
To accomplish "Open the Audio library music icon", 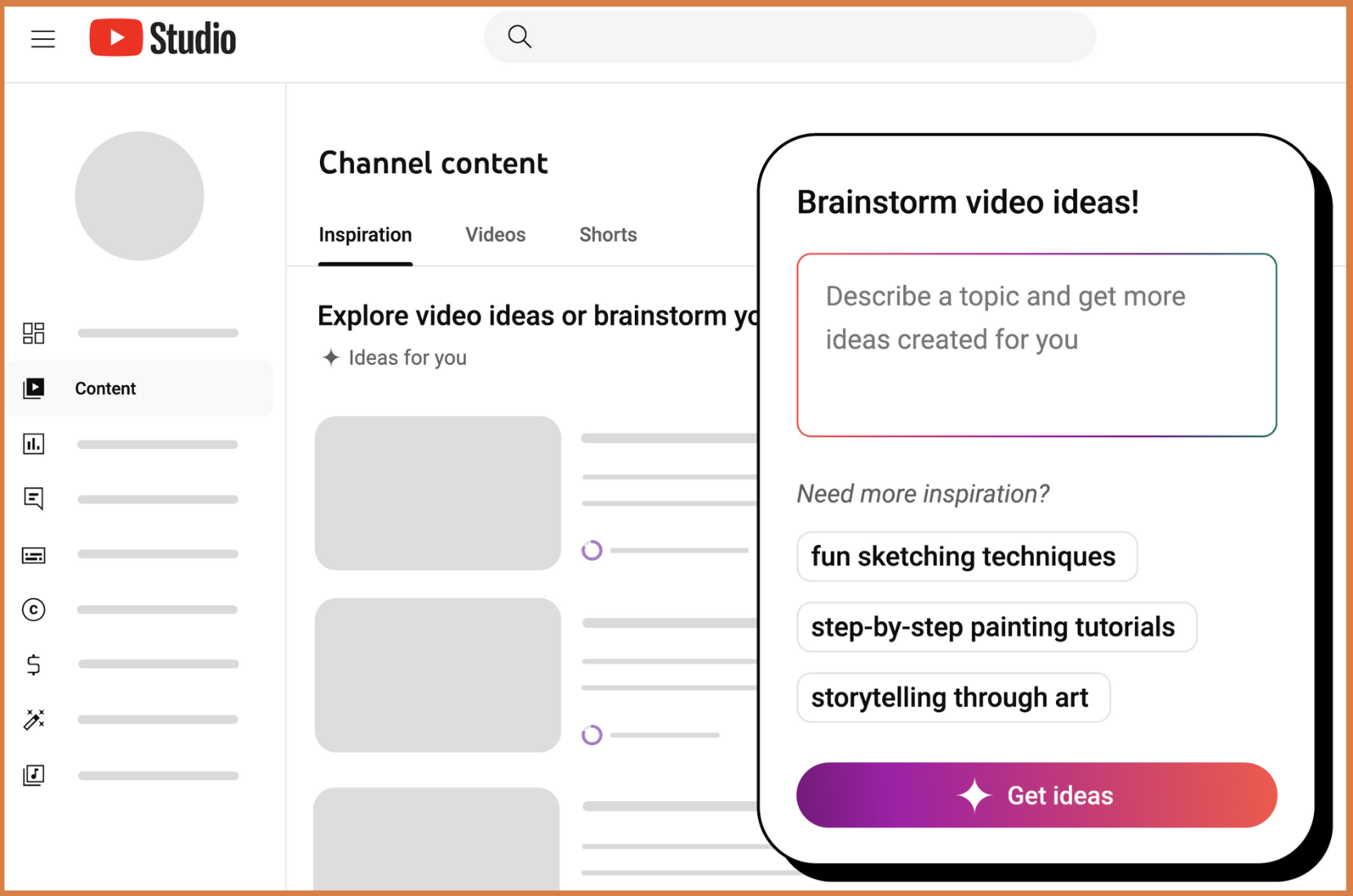I will 33,774.
